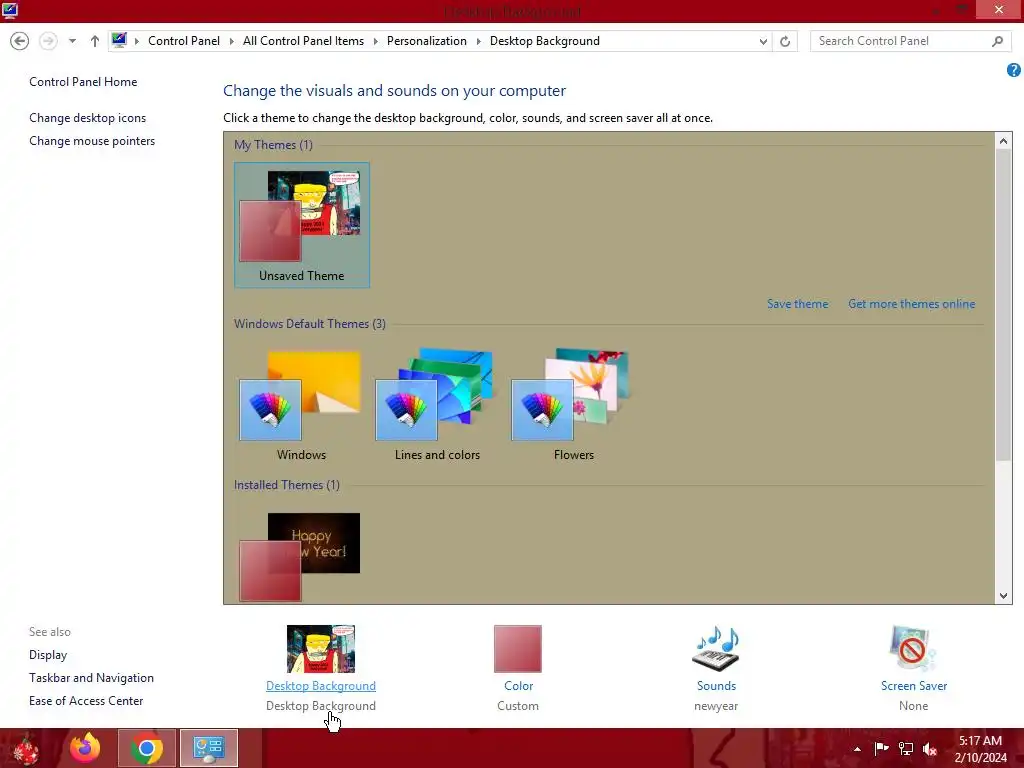
Task: Apply the Lines and colors theme
Action: pyautogui.click(x=437, y=405)
